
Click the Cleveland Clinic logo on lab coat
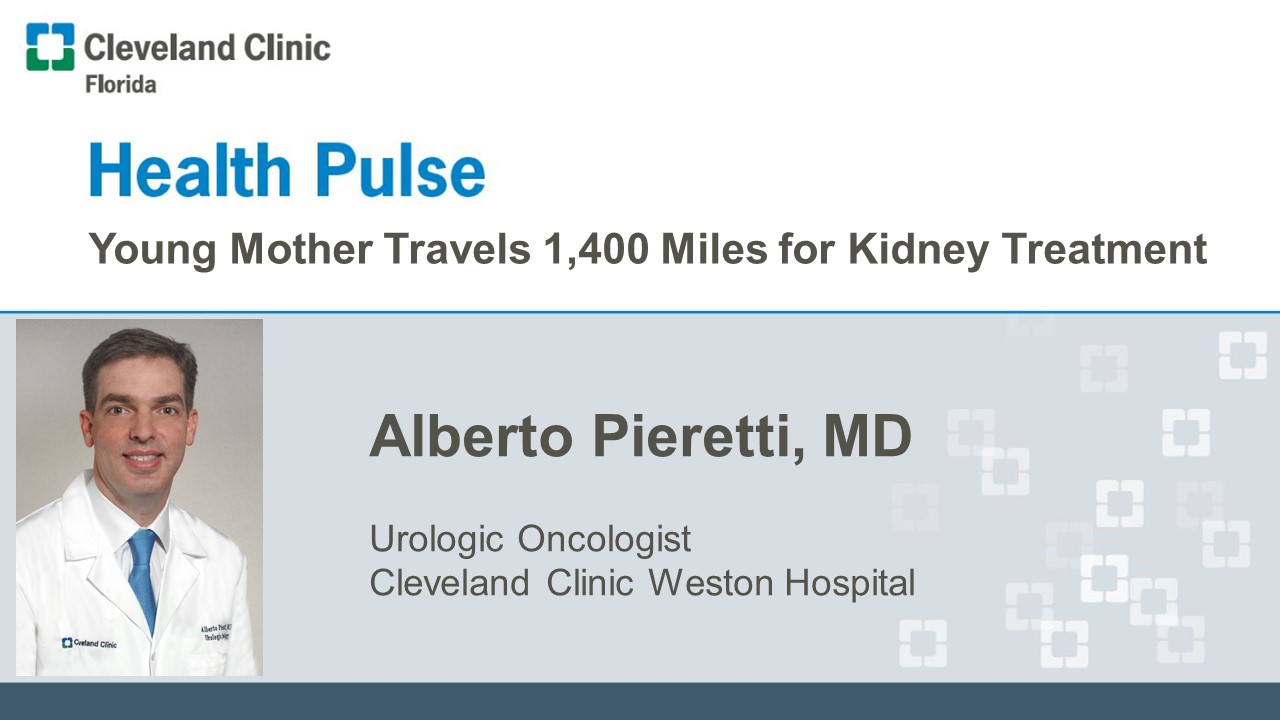click(89, 643)
